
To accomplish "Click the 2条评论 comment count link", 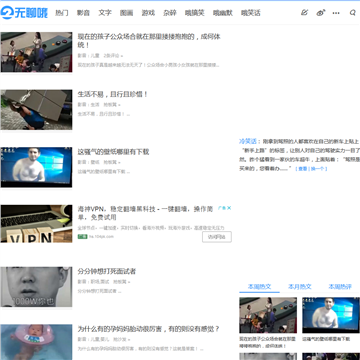I will (113, 56).
